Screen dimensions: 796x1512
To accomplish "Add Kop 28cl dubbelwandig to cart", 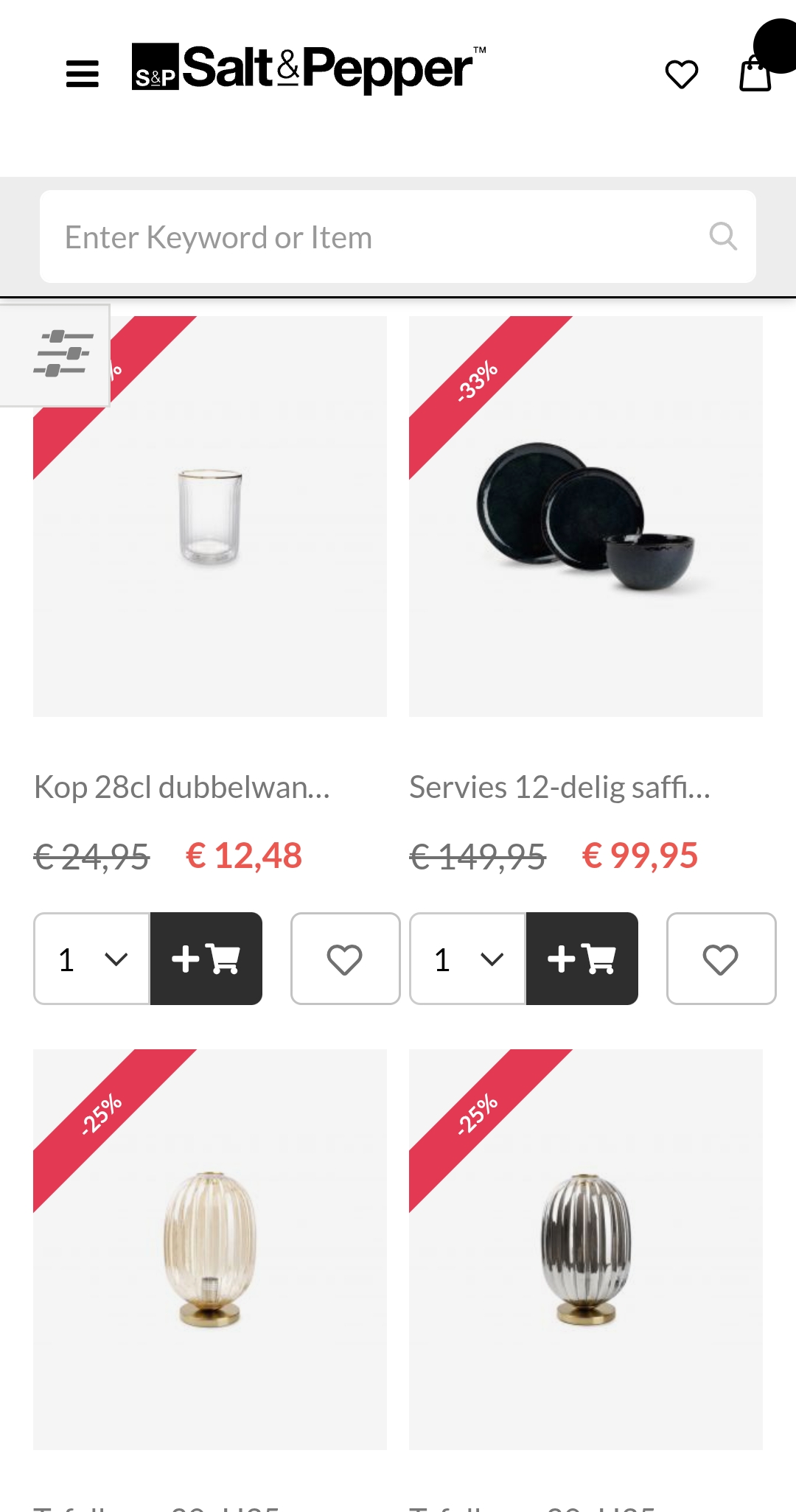I will (206, 959).
